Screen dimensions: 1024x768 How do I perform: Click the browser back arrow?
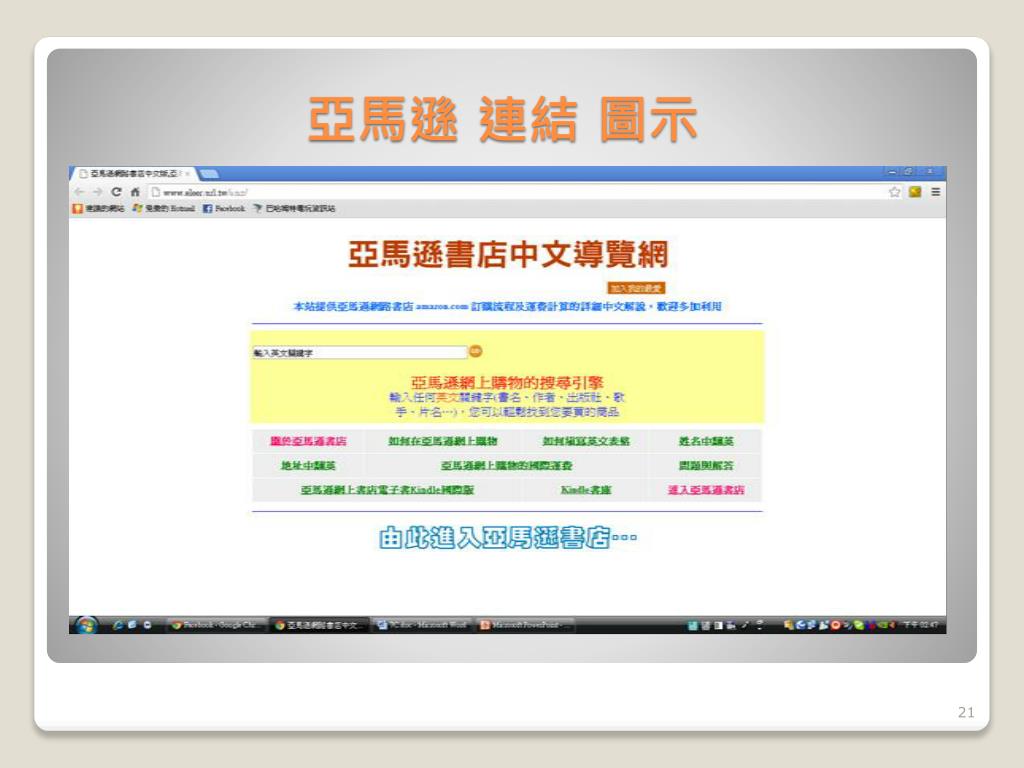[x=79, y=192]
